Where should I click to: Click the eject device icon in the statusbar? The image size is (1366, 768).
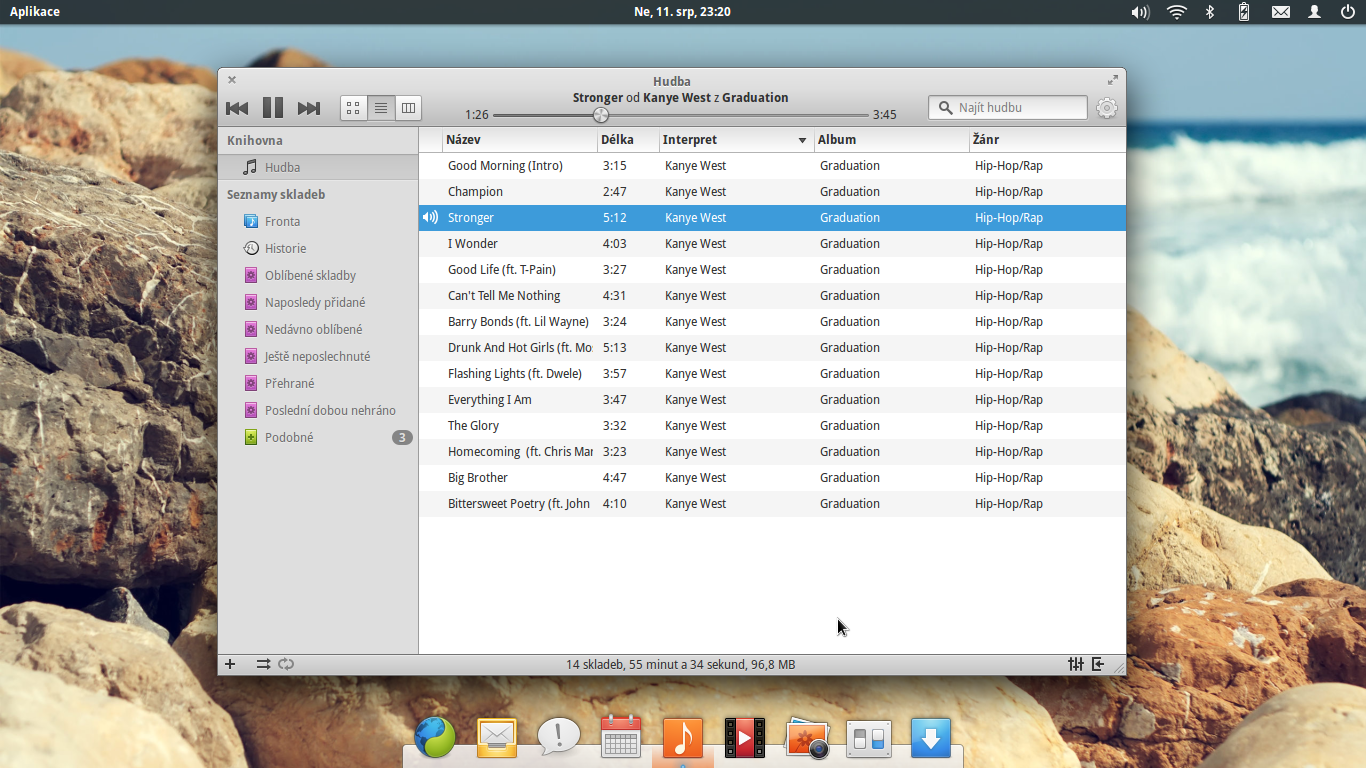[1098, 663]
